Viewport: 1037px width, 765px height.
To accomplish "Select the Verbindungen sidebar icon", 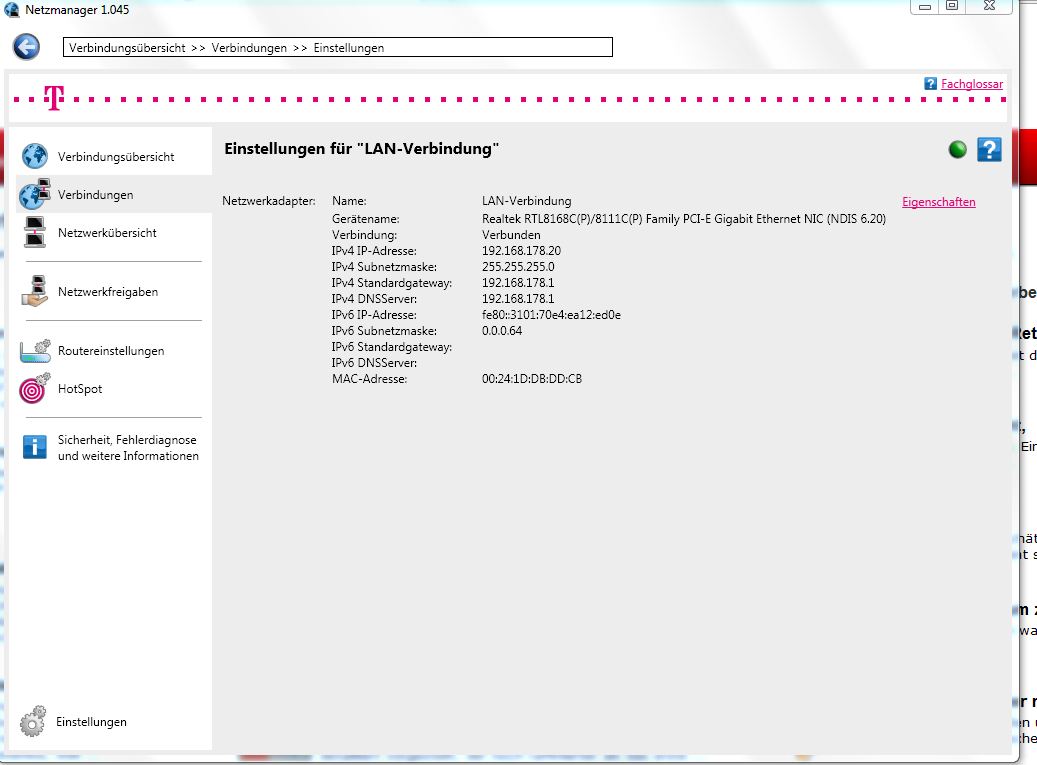I will pos(34,194).
